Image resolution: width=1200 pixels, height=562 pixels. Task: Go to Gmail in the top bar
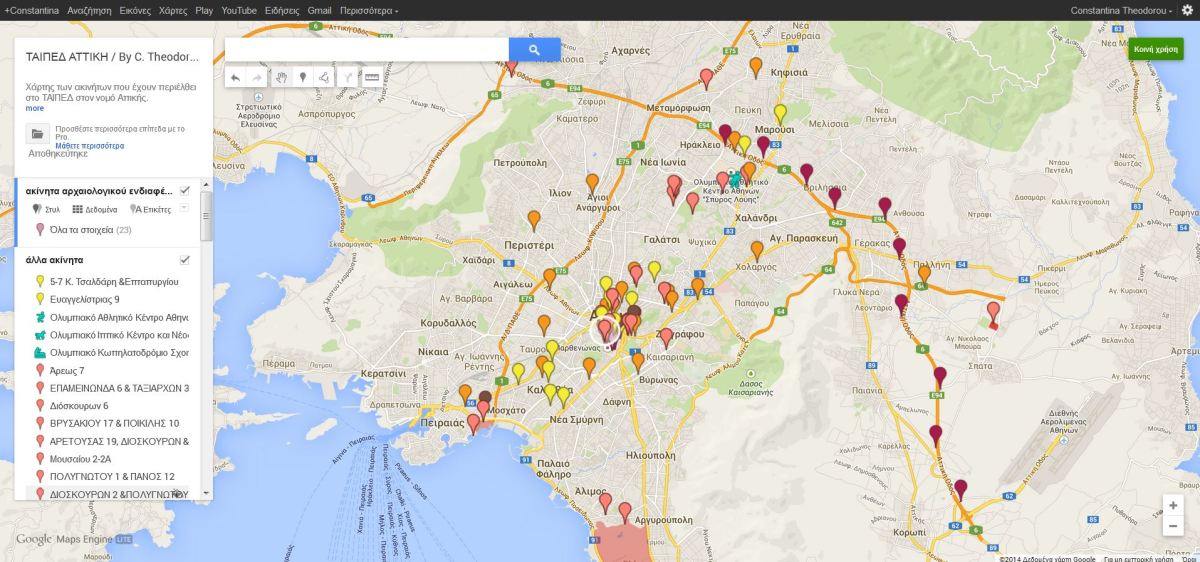point(319,9)
